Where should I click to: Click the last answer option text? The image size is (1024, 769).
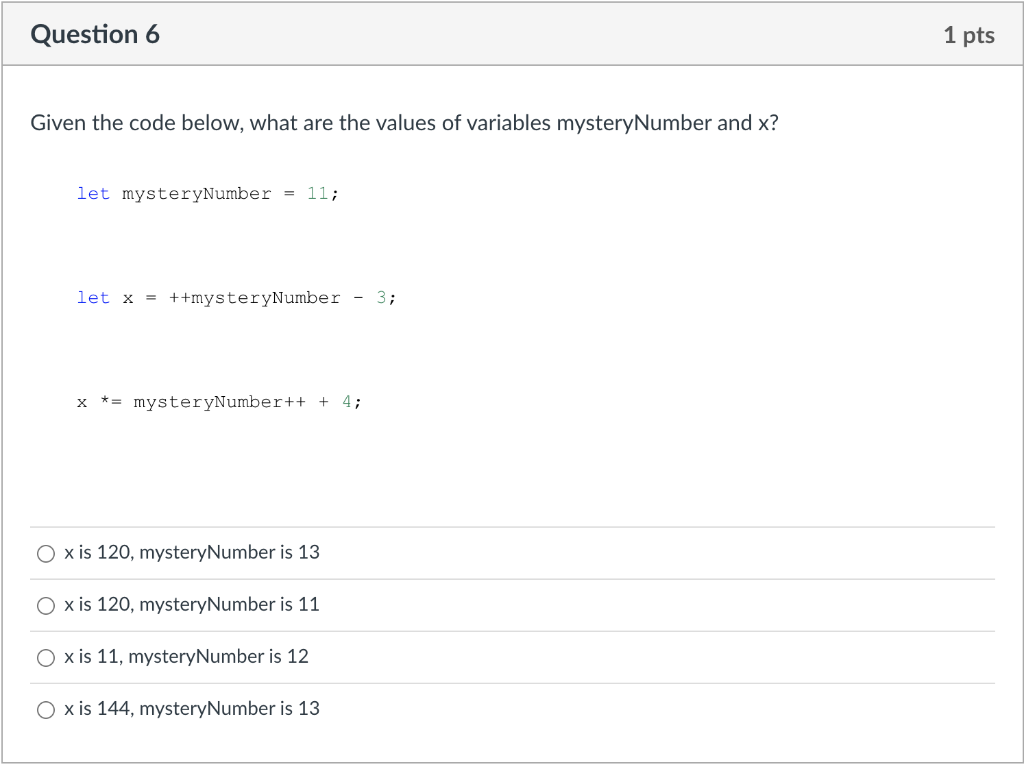pyautogui.click(x=191, y=708)
